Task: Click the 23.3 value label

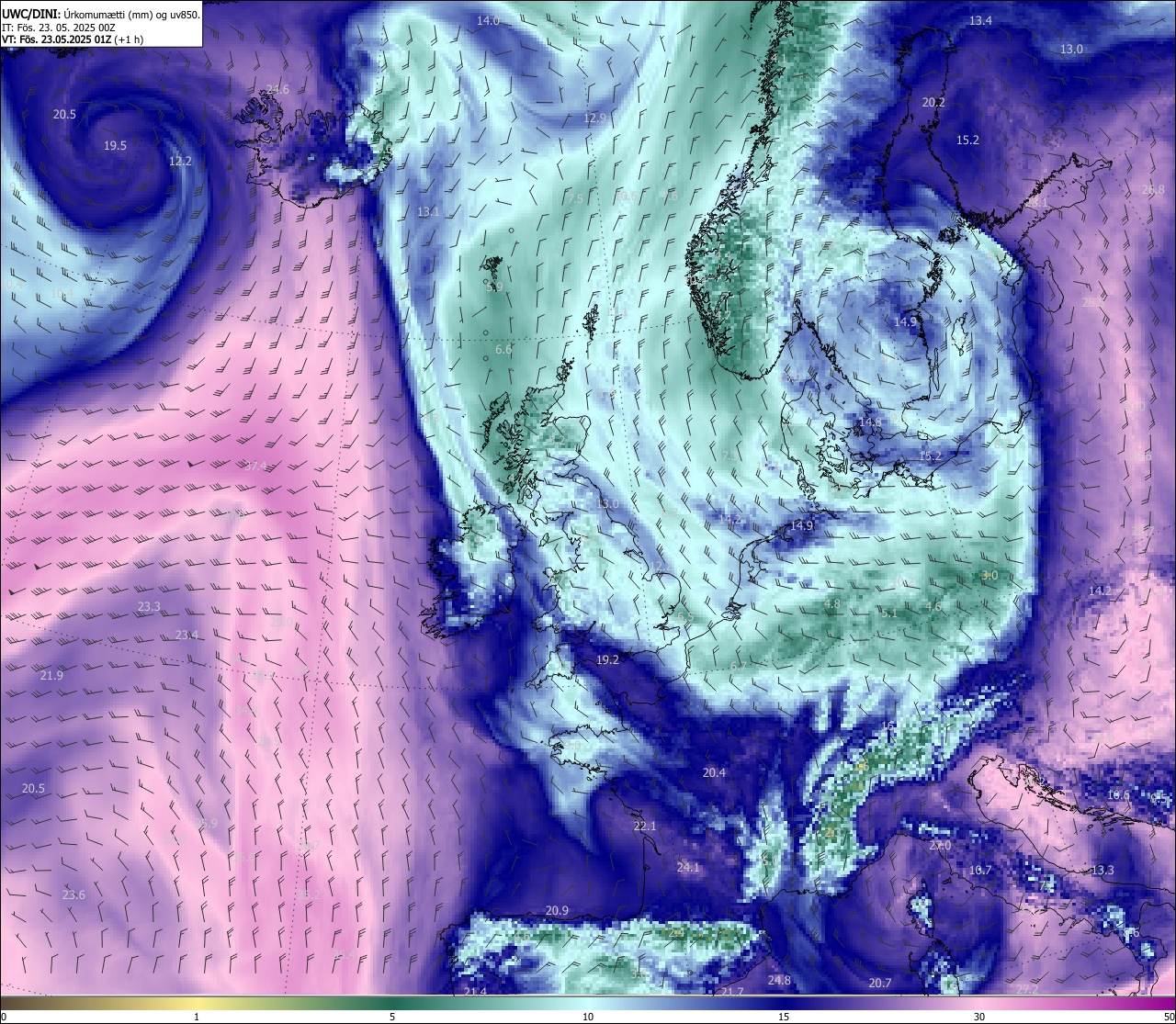Action: pos(149,607)
